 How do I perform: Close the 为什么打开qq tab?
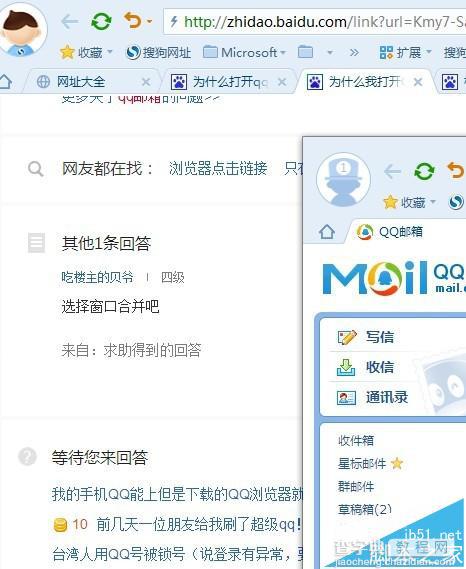[282, 82]
